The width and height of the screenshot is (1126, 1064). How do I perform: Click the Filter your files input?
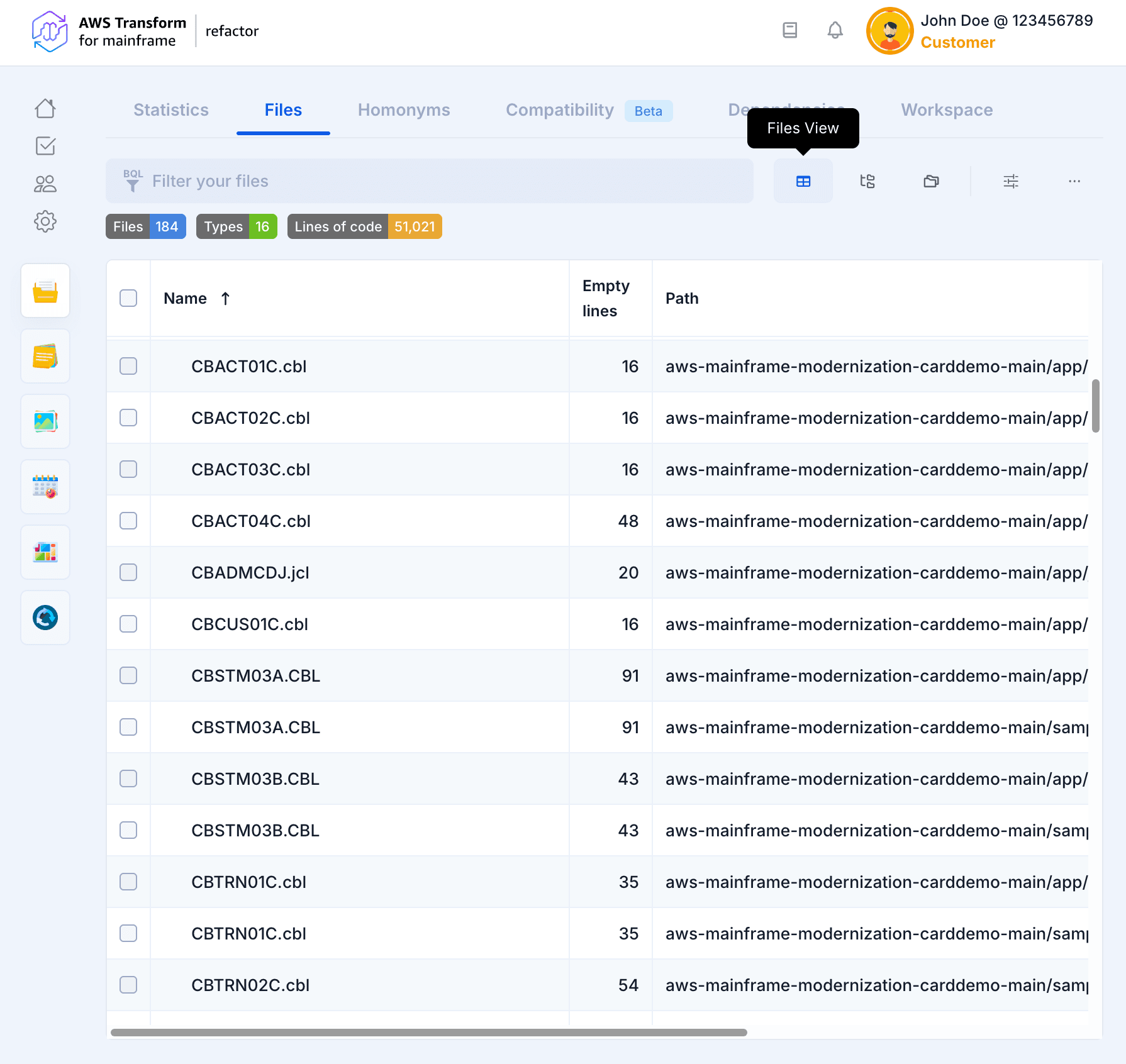[430, 181]
